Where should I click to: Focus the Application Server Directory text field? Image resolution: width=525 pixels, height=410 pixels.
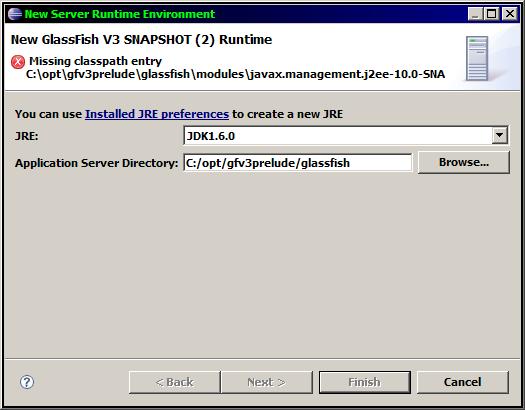tap(298, 163)
